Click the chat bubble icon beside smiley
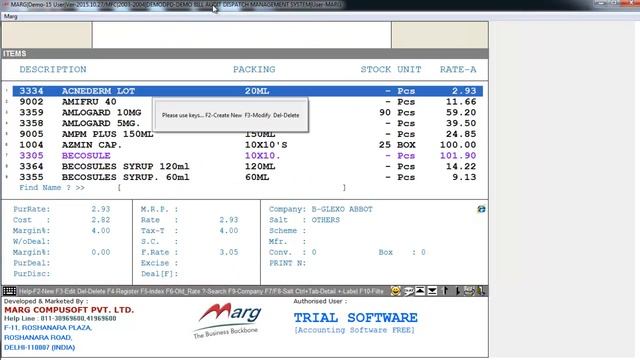This screenshot has height=360, width=640. point(408,291)
